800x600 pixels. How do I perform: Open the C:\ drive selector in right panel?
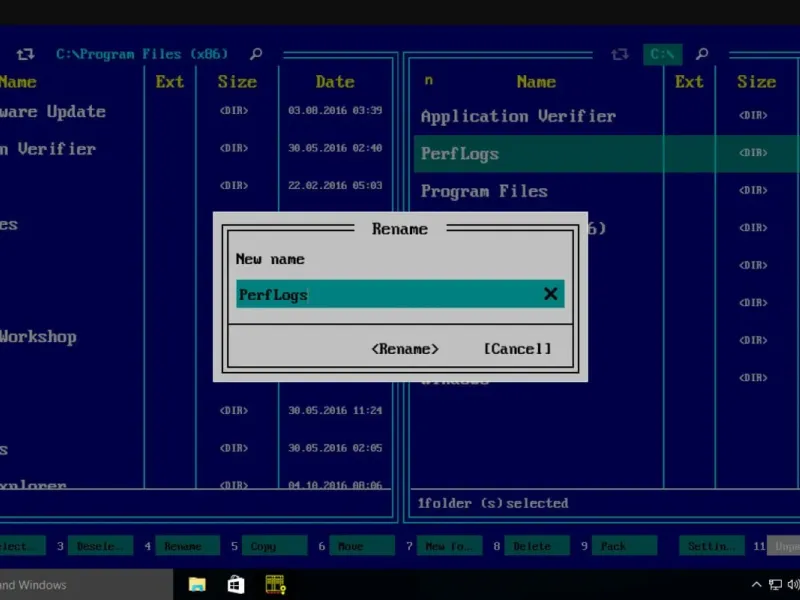pos(662,54)
